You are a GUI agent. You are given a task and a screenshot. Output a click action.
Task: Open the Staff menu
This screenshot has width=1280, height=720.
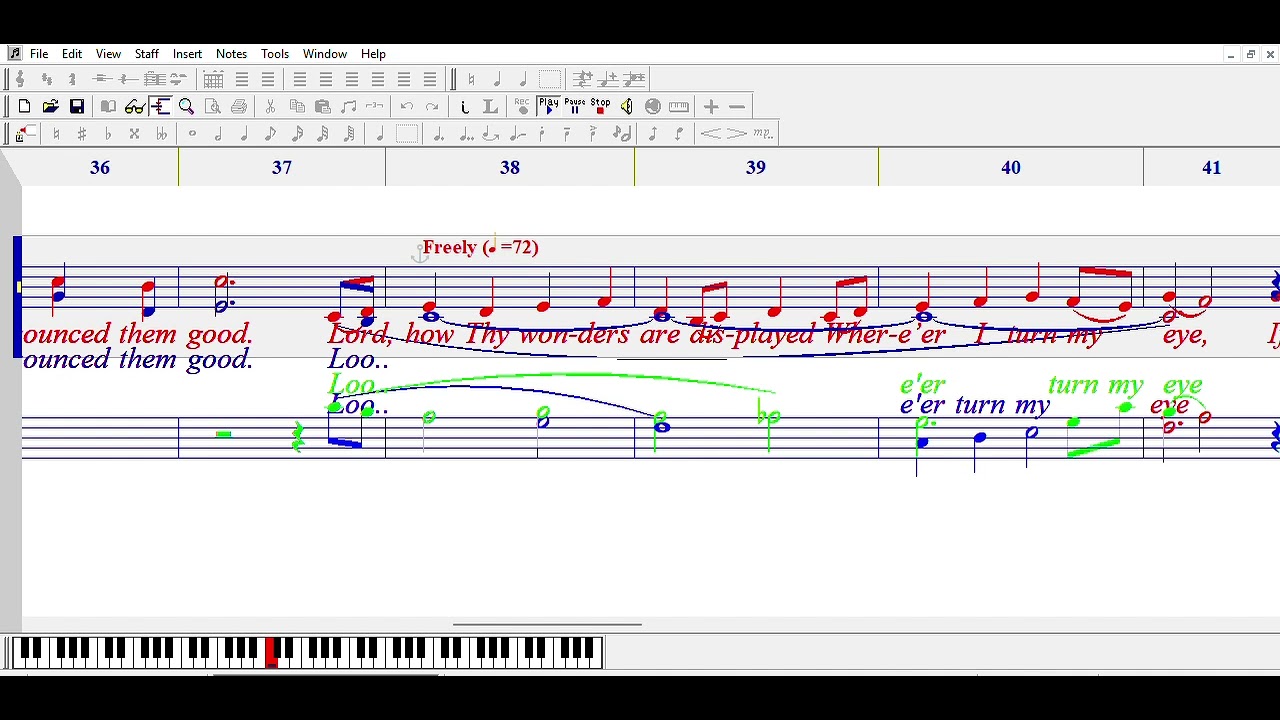click(x=147, y=54)
